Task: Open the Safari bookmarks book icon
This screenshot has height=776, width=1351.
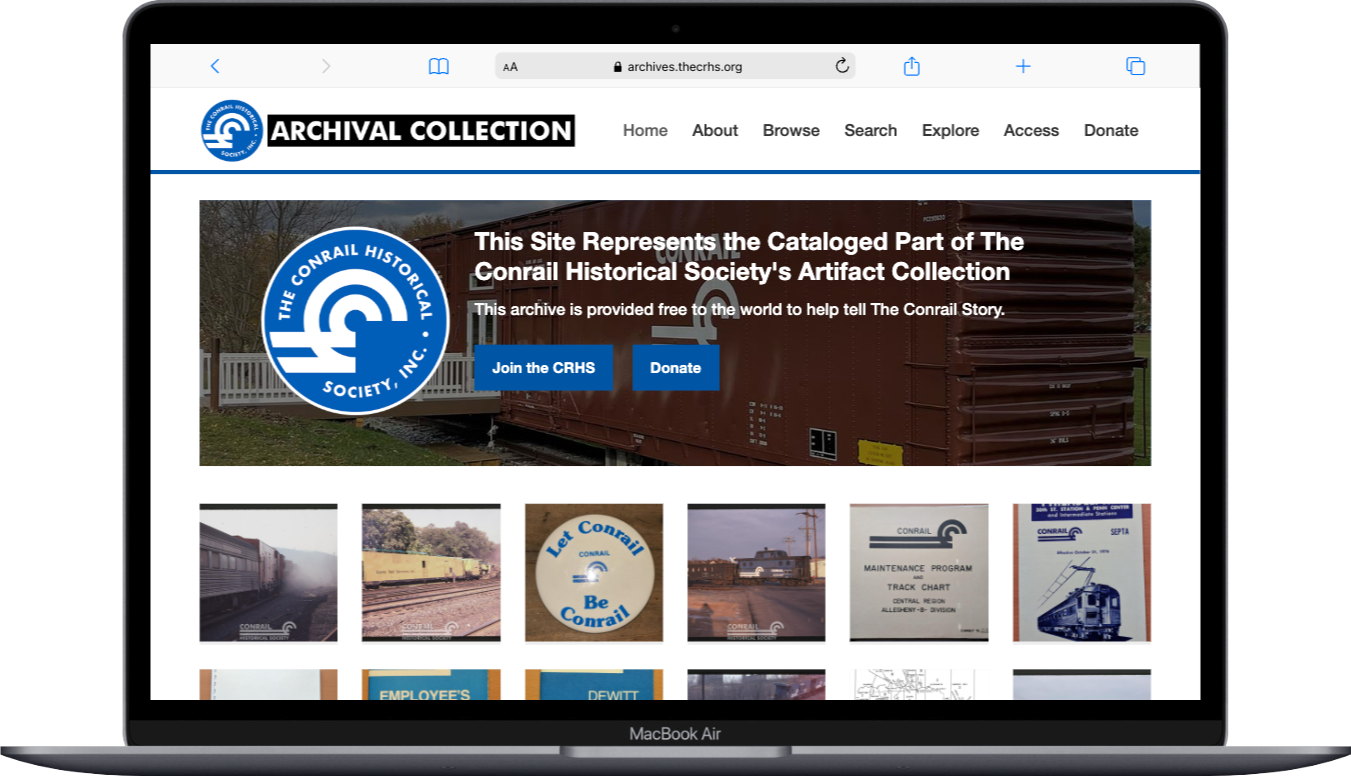Action: [x=438, y=66]
